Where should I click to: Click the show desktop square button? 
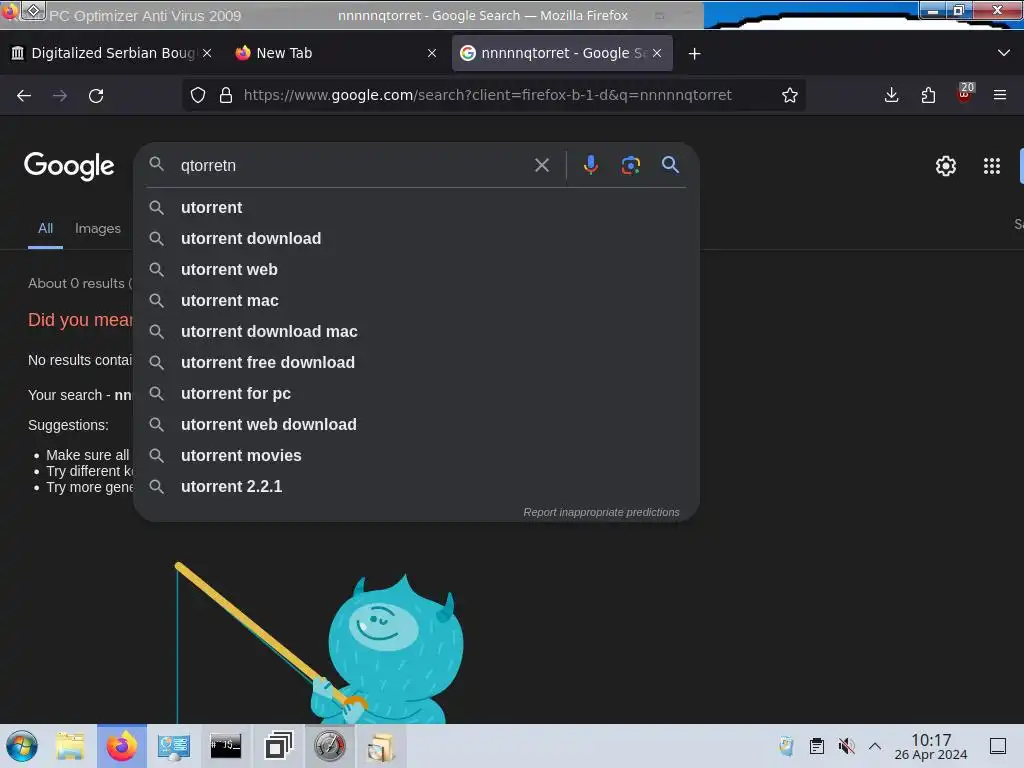point(998,746)
